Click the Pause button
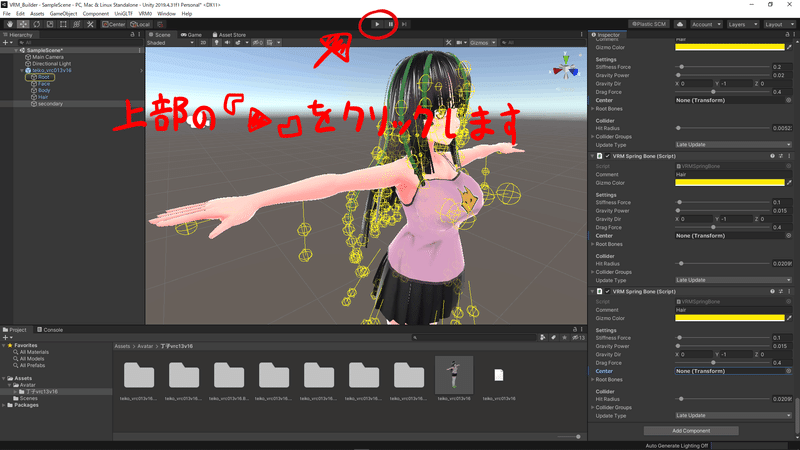 (390, 24)
